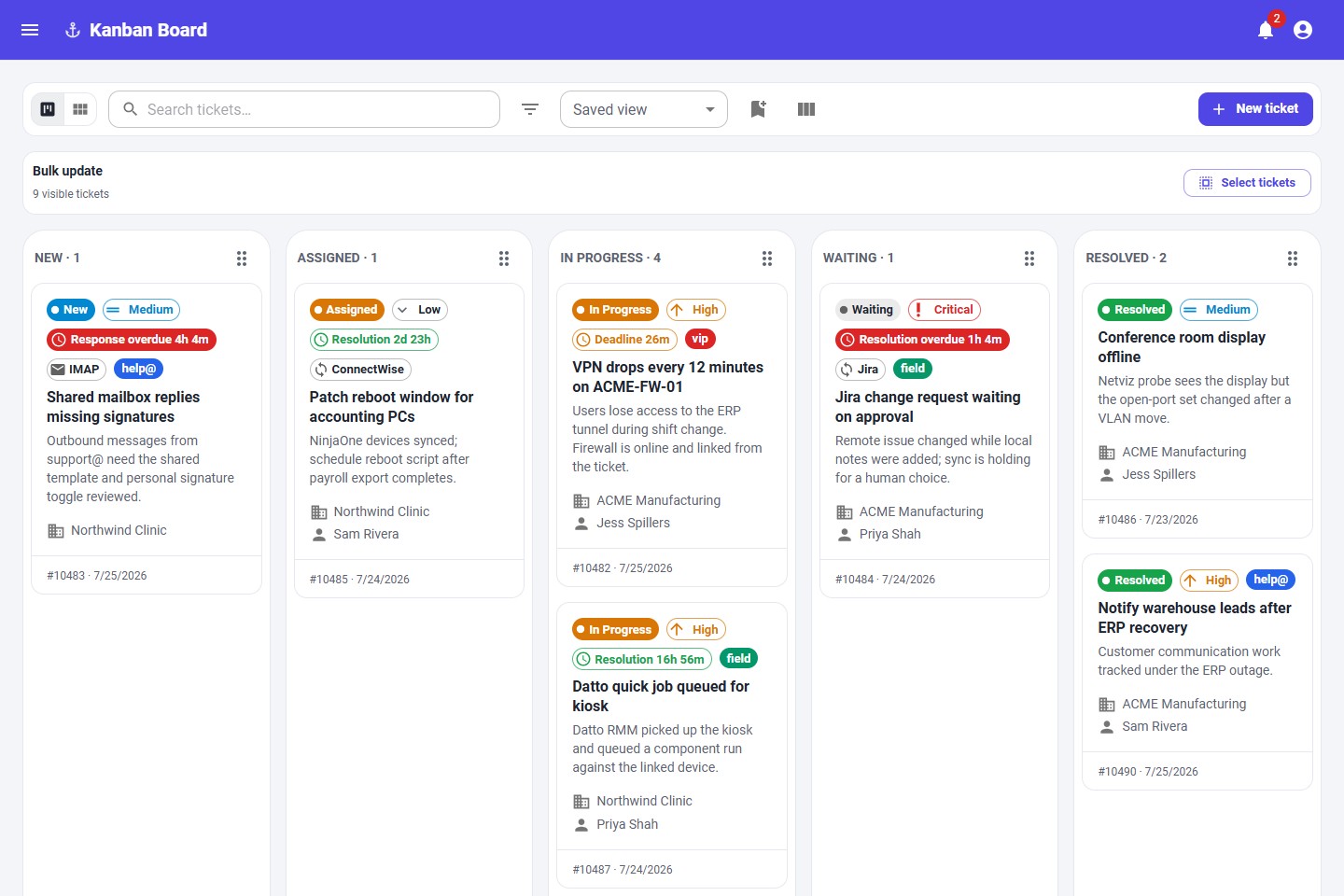The width and height of the screenshot is (1344, 896).
Task: Open Patch reboot window for accounting PCs
Action: 391,407
